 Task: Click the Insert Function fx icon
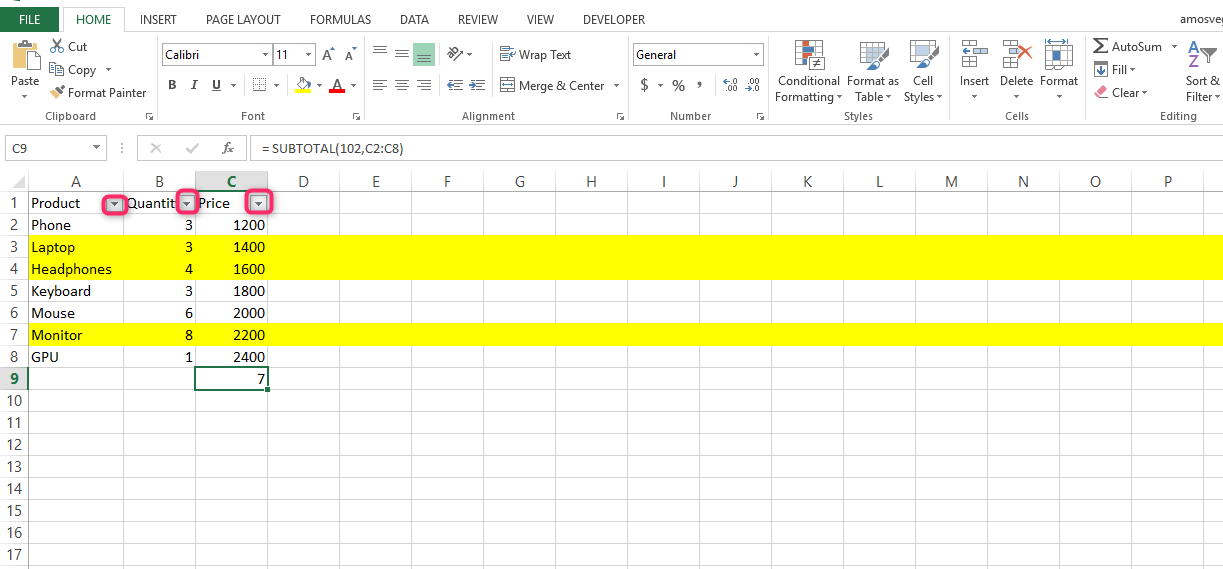228,148
